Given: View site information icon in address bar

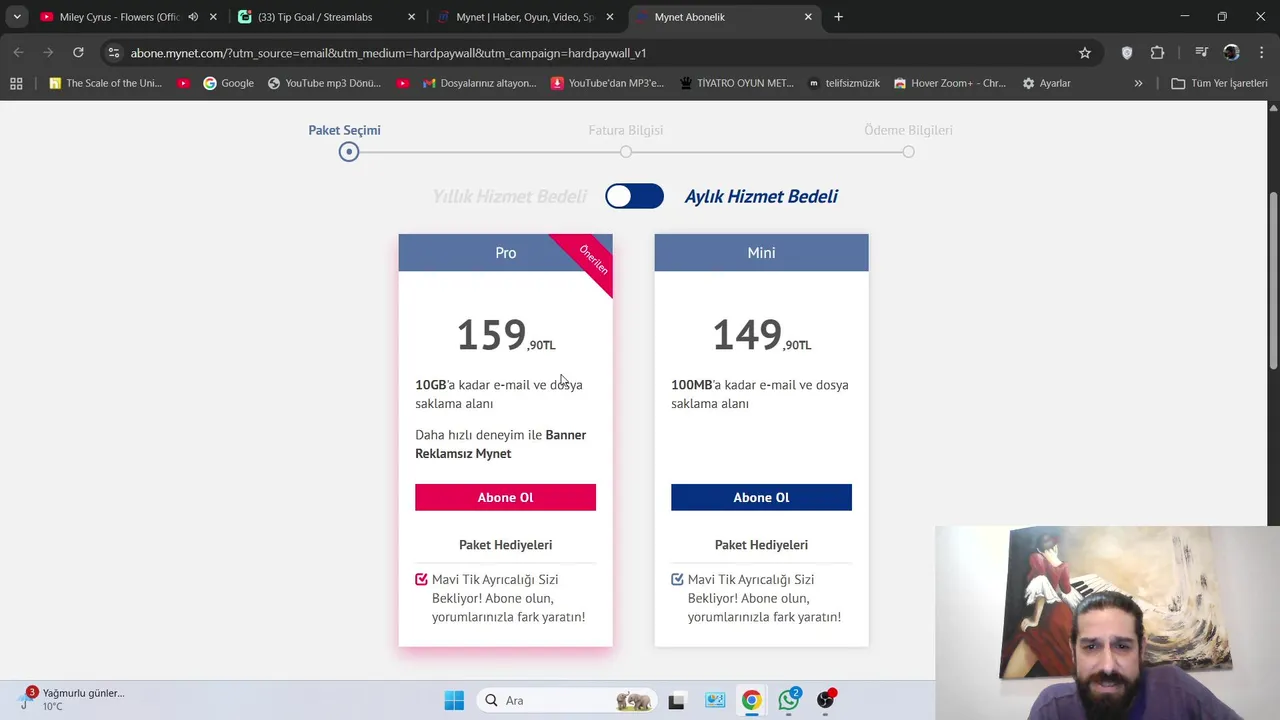Looking at the screenshot, I should [x=113, y=53].
